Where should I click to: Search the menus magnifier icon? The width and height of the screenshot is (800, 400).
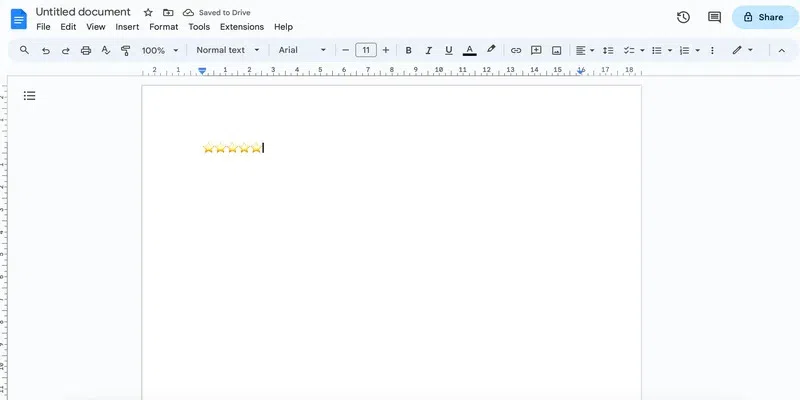(x=24, y=50)
